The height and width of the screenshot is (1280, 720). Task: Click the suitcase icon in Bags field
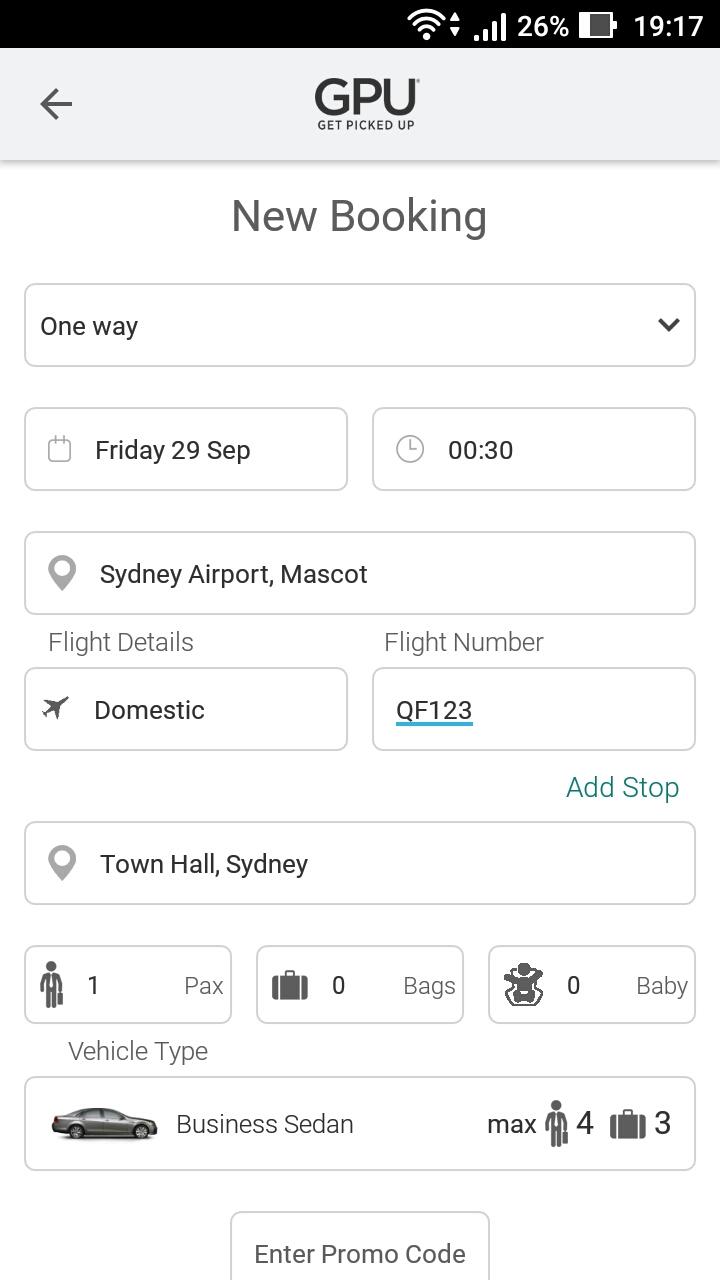tap(290, 986)
